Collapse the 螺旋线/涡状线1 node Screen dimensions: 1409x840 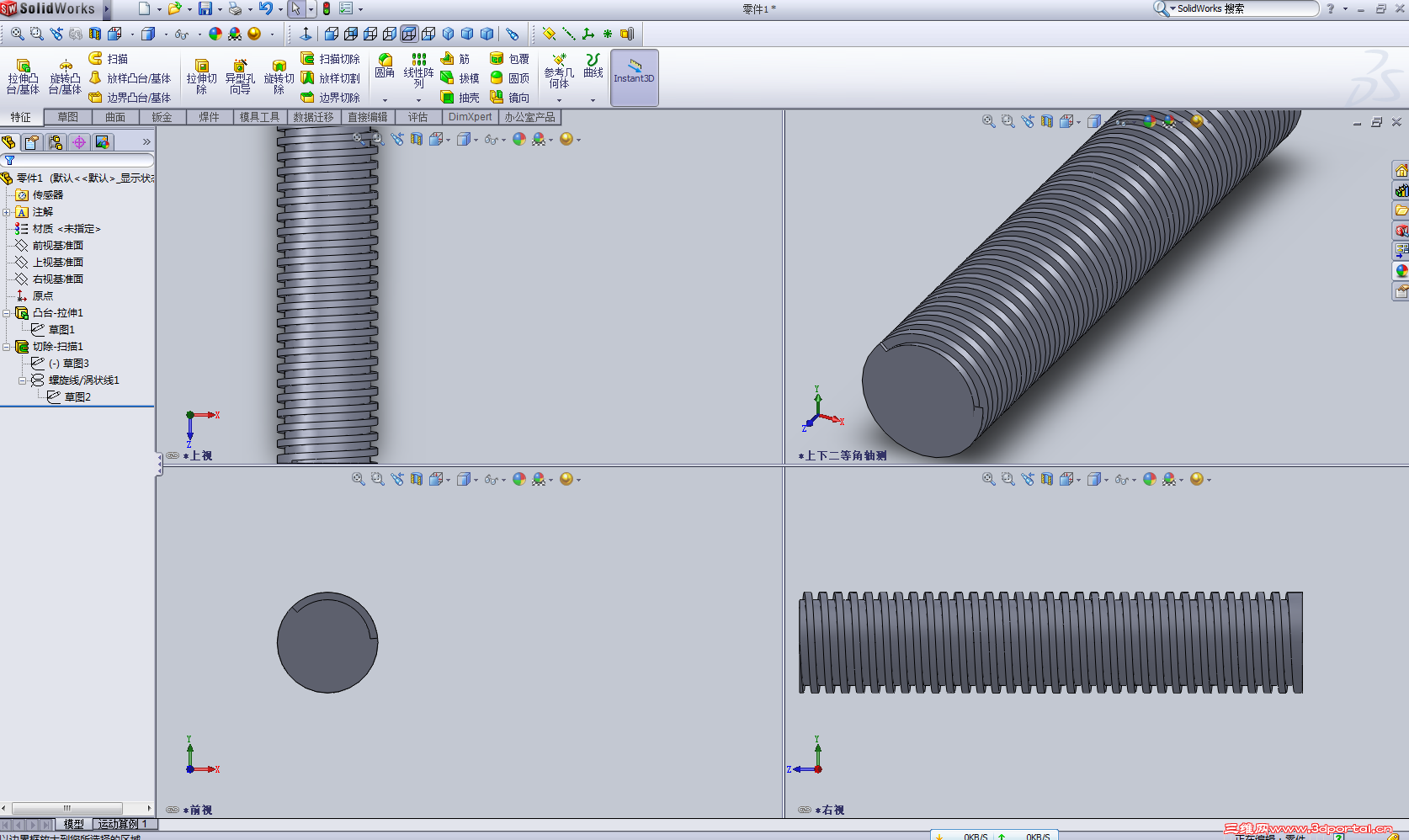(23, 380)
